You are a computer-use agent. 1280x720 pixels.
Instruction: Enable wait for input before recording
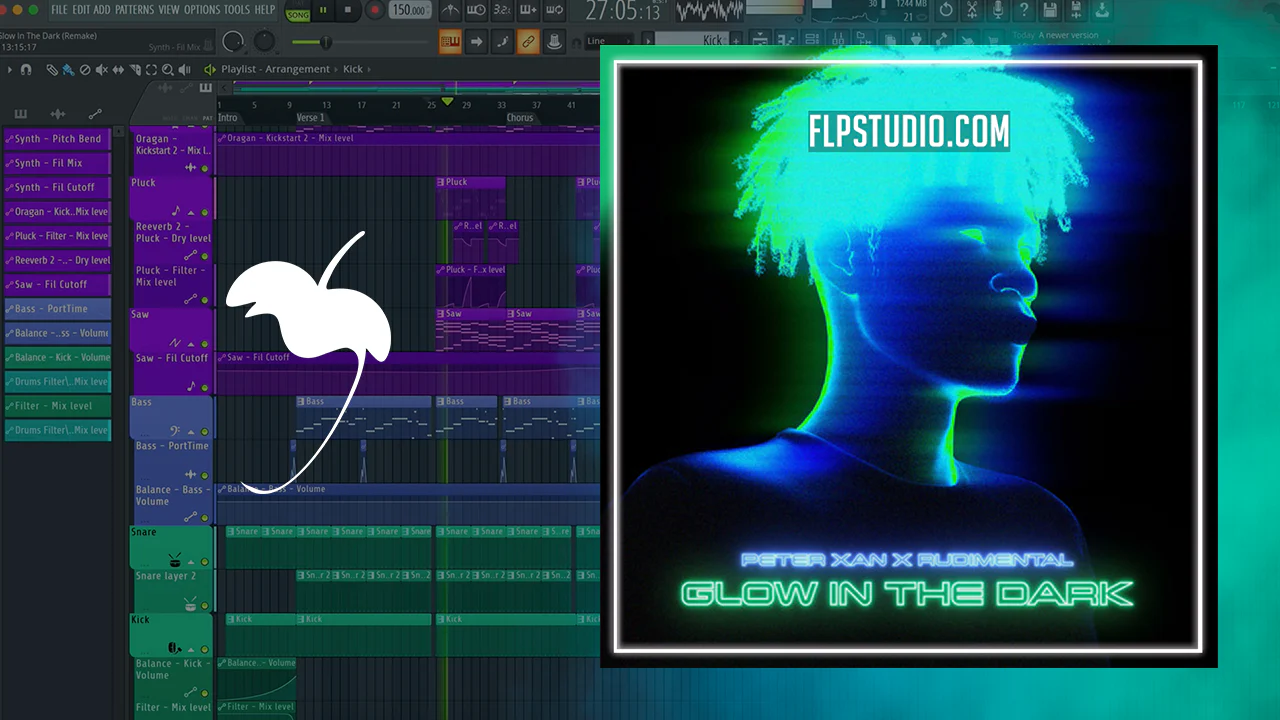pyautogui.click(x=477, y=11)
